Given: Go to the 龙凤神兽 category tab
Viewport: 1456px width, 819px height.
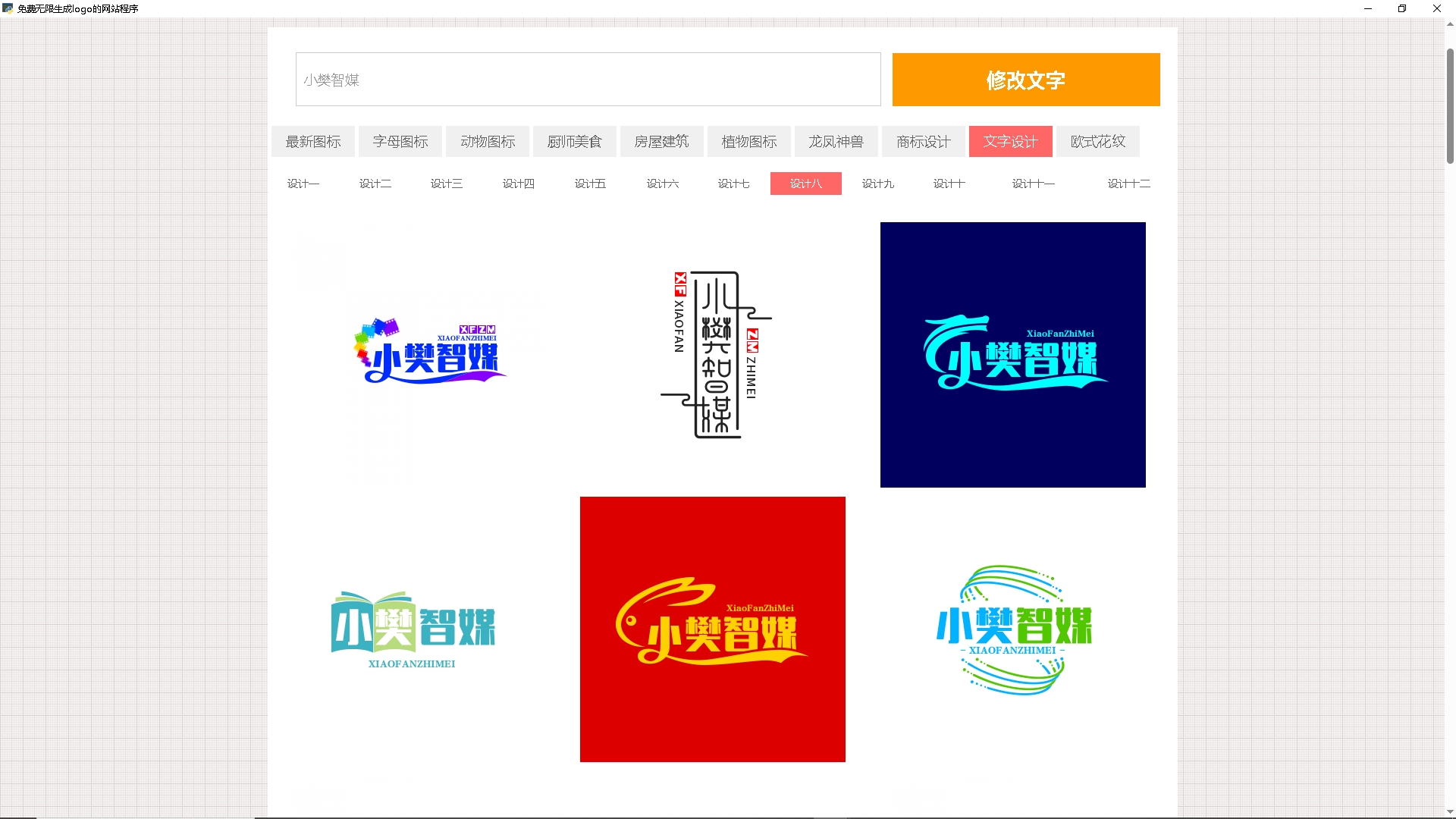Looking at the screenshot, I should tap(836, 142).
